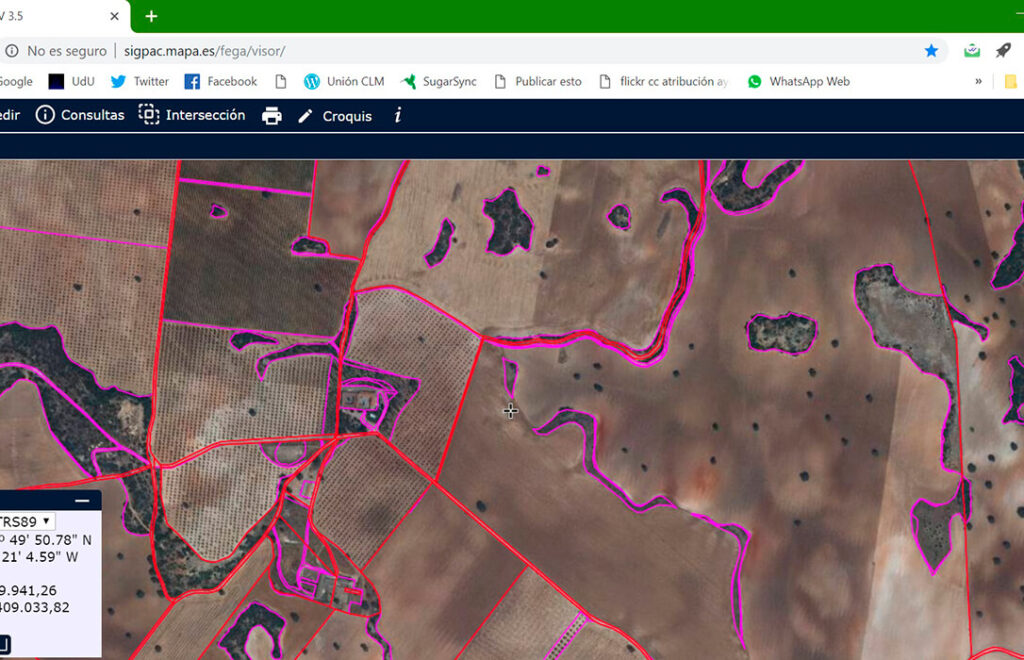Screen dimensions: 1024x660
Task: Open the Unión CLM WordPress bookmark
Action: [344, 82]
